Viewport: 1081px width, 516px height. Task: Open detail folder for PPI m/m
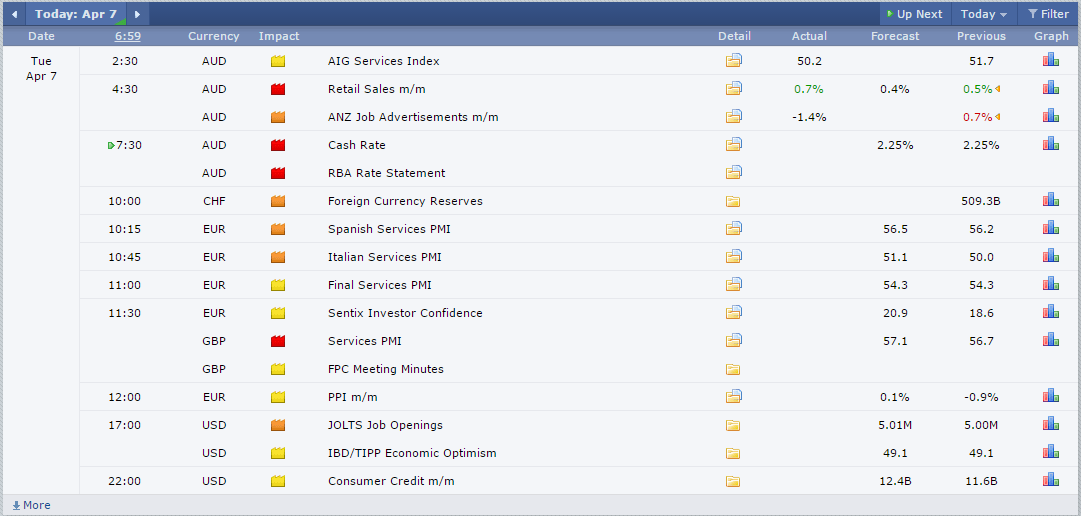[734, 397]
